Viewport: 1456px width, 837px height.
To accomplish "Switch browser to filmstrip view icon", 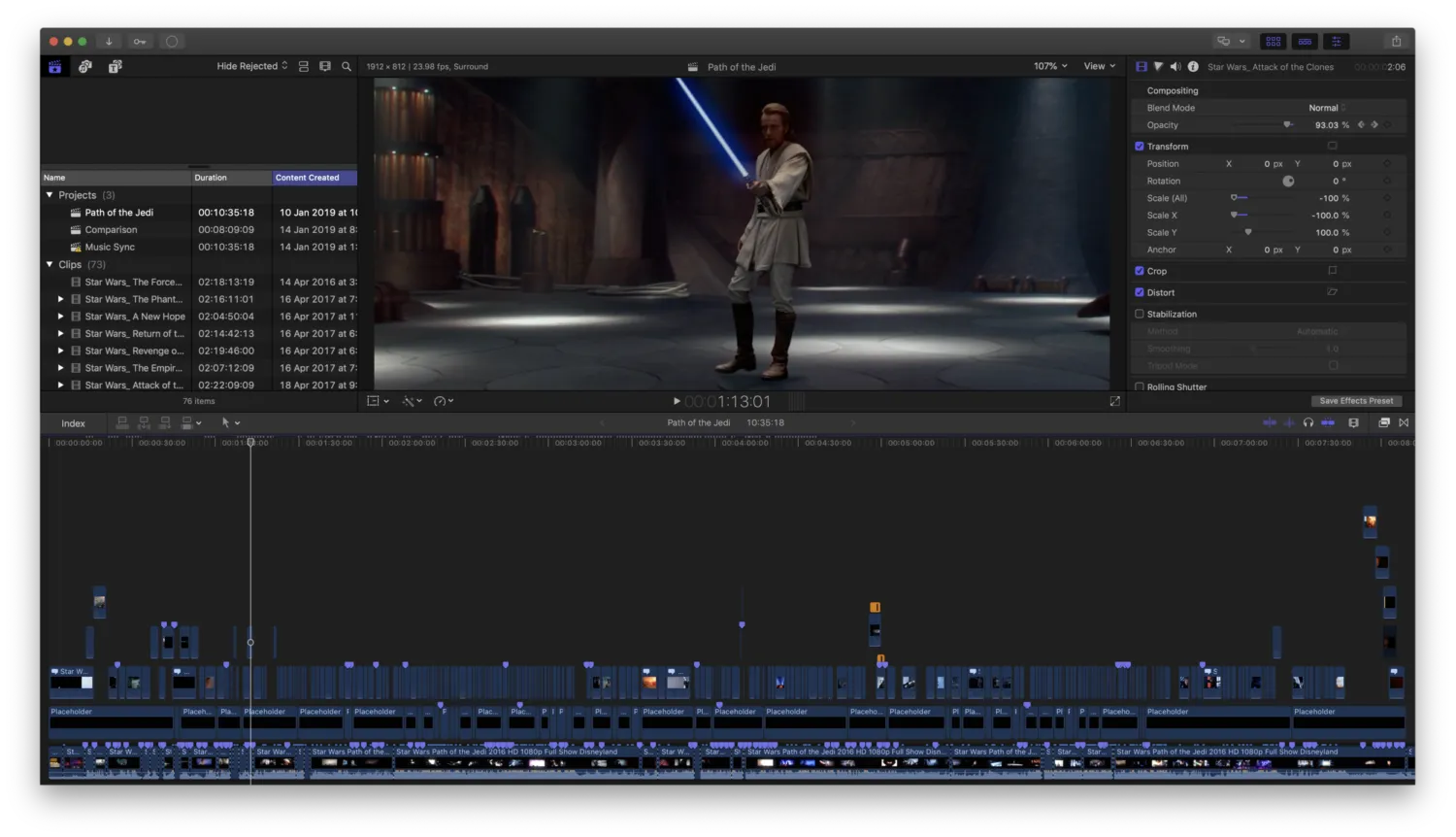I will [x=325, y=66].
